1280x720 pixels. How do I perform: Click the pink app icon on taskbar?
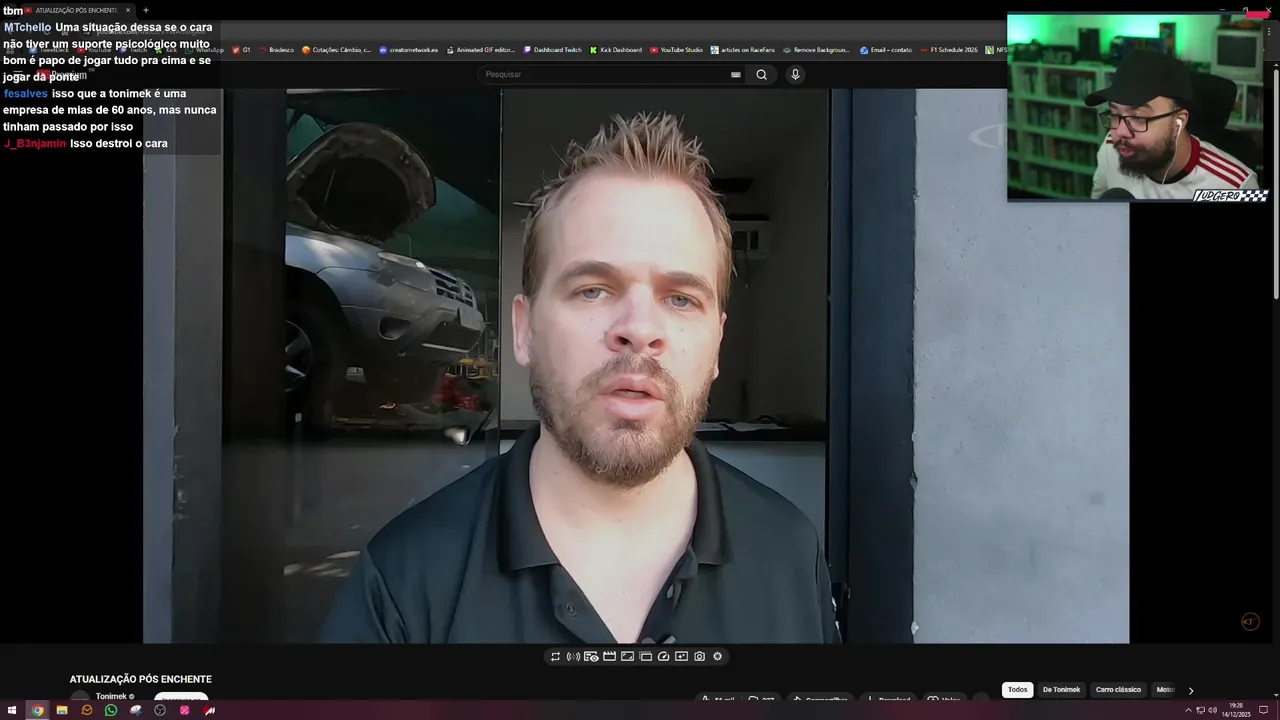[x=185, y=710]
